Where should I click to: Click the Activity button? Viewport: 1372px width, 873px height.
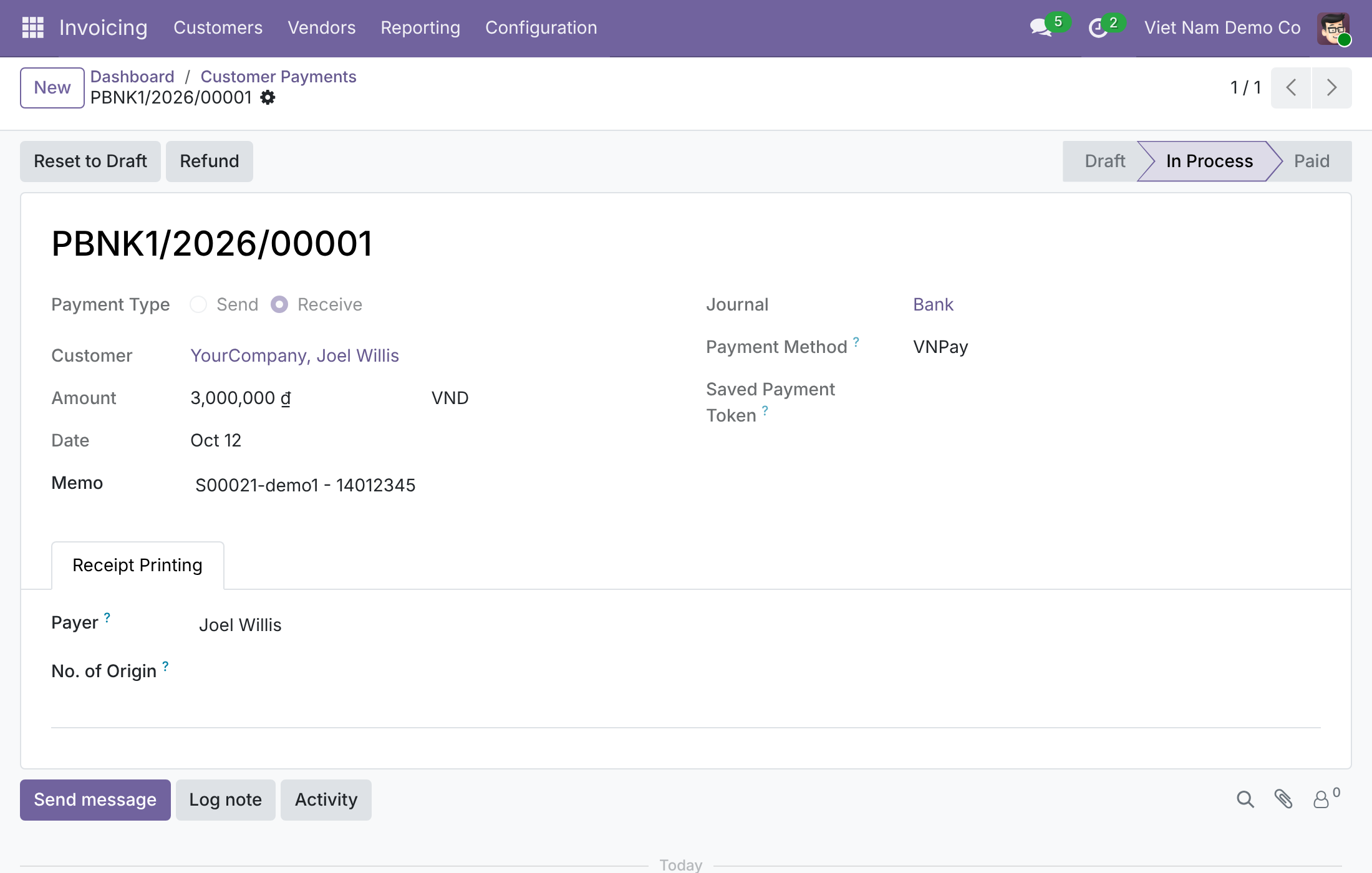pos(326,799)
